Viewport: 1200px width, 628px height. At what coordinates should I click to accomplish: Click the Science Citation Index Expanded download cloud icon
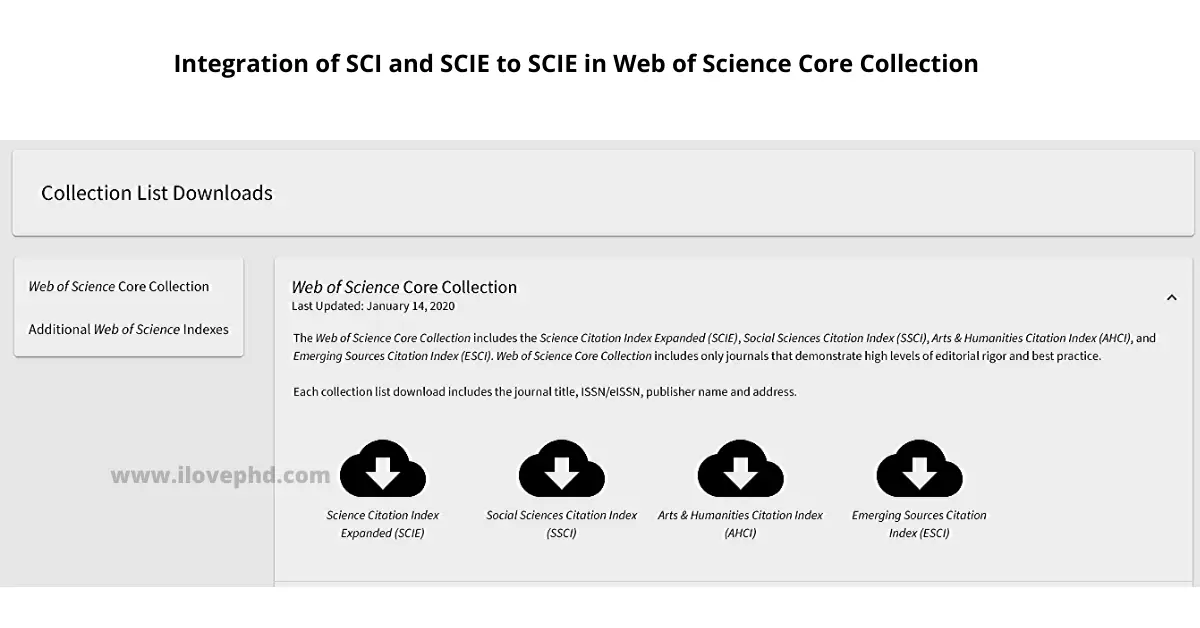(383, 467)
